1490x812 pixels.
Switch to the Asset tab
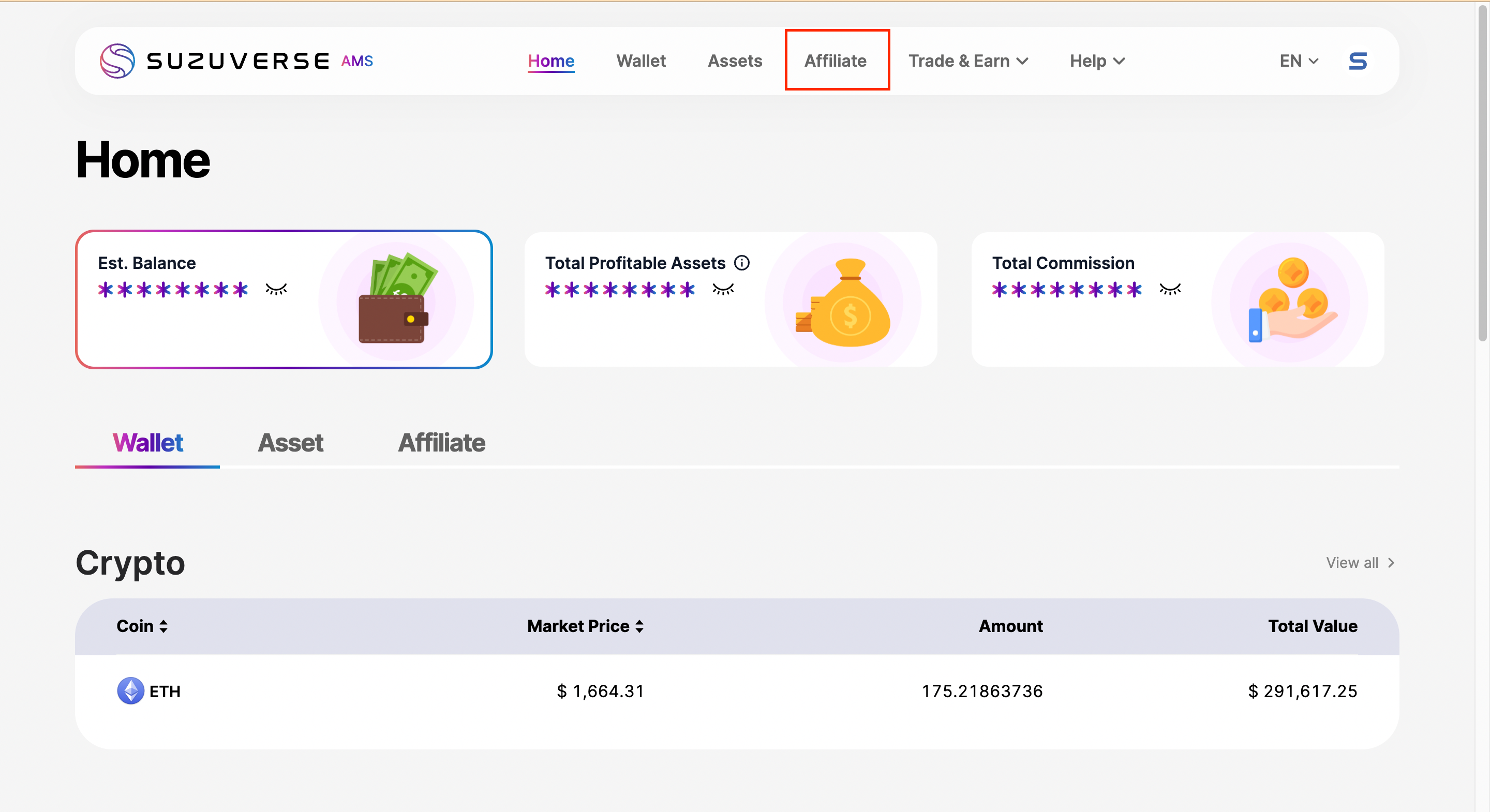[x=290, y=443]
